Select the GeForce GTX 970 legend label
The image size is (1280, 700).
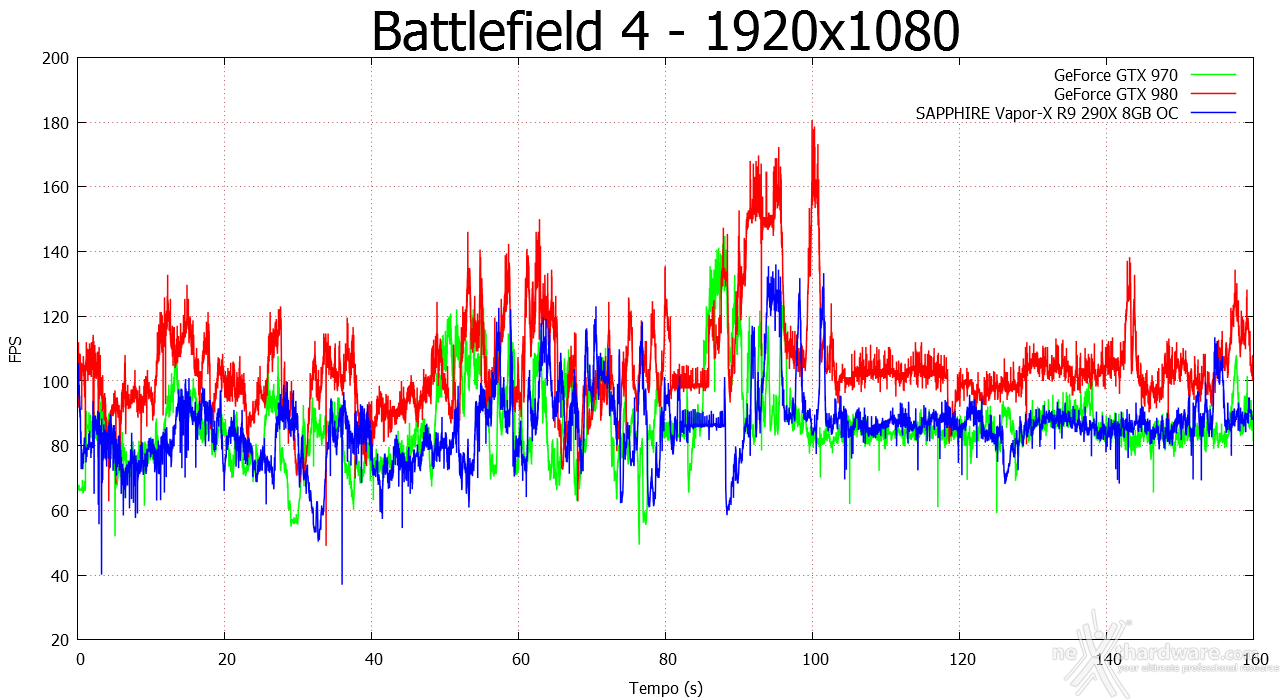pyautogui.click(x=1116, y=74)
